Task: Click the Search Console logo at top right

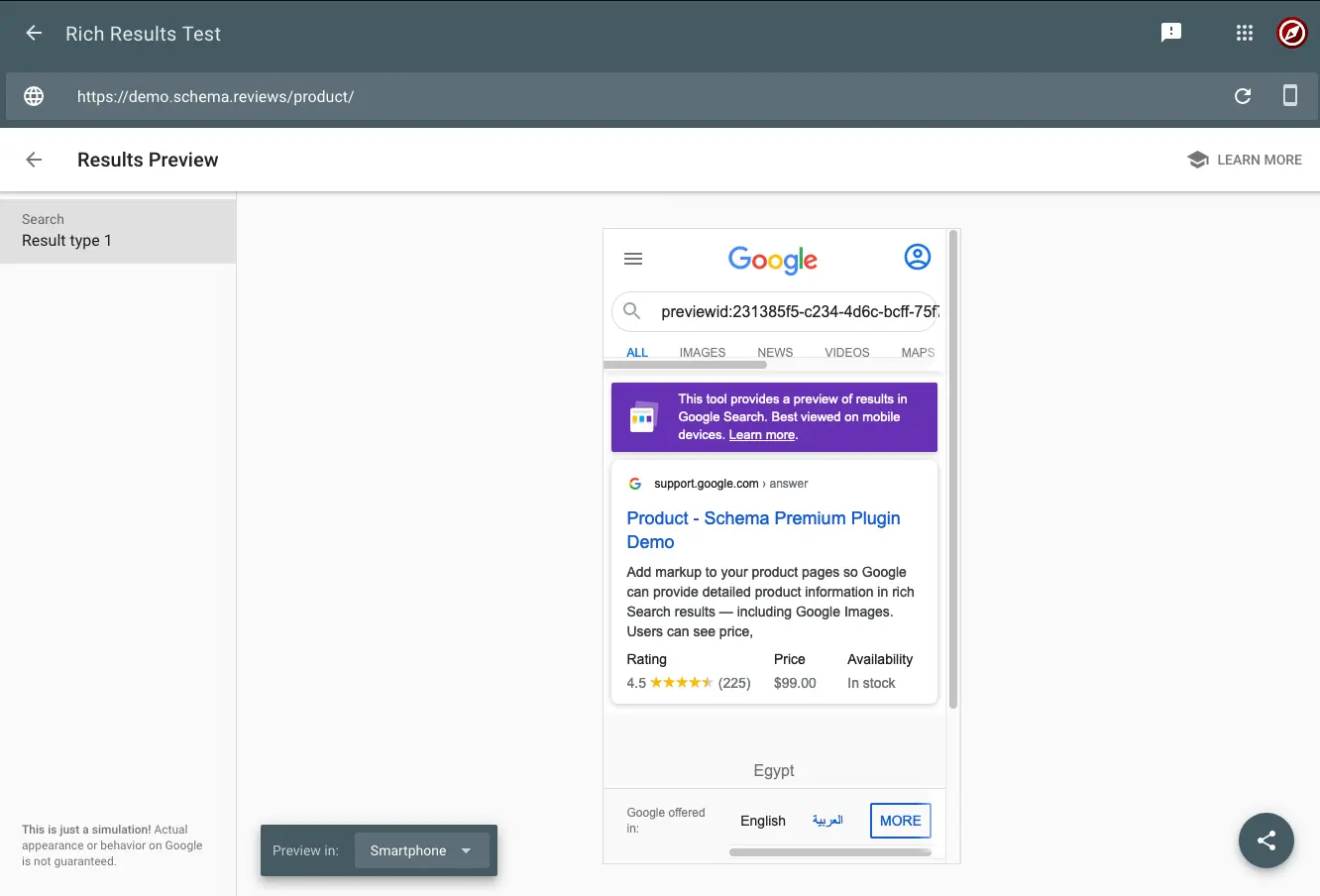Action: coord(1291,33)
